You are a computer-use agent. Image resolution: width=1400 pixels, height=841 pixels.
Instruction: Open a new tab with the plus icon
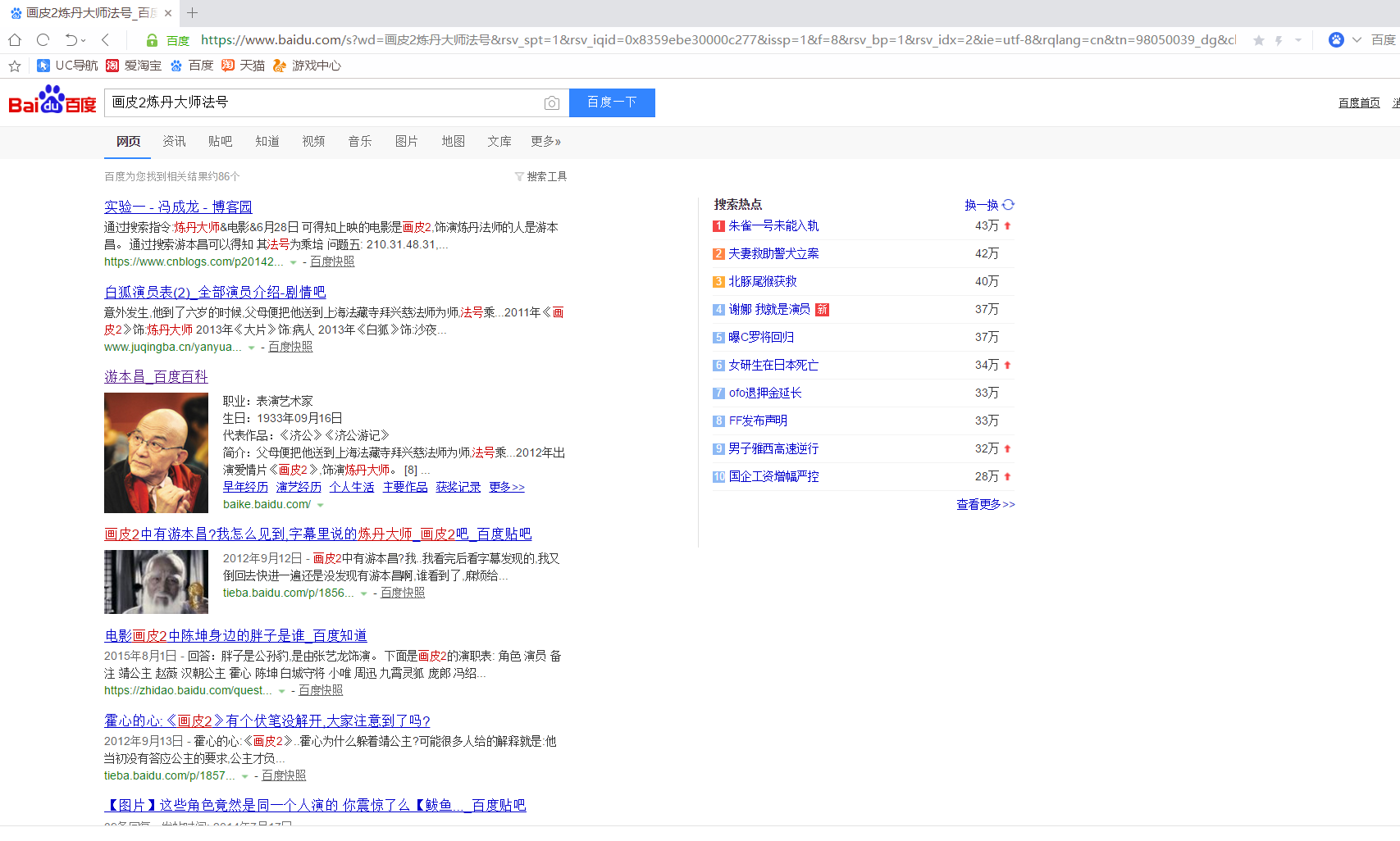pyautogui.click(x=193, y=12)
